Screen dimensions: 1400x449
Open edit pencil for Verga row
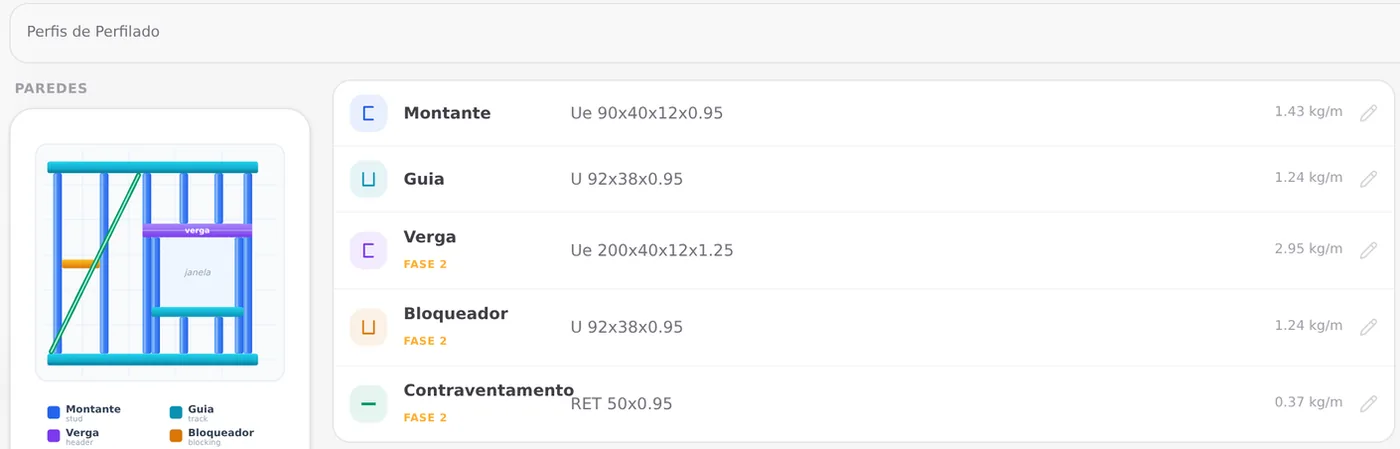pos(1369,250)
